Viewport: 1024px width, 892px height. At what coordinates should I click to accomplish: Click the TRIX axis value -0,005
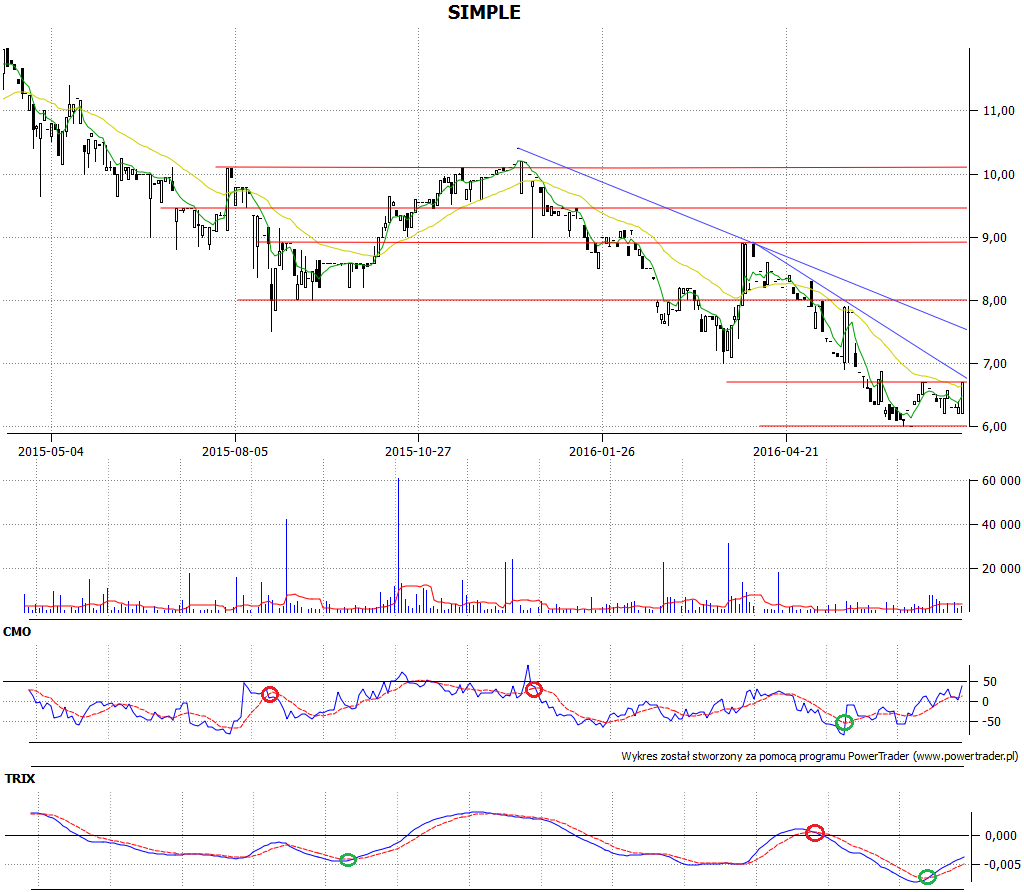pyautogui.click(x=999, y=865)
